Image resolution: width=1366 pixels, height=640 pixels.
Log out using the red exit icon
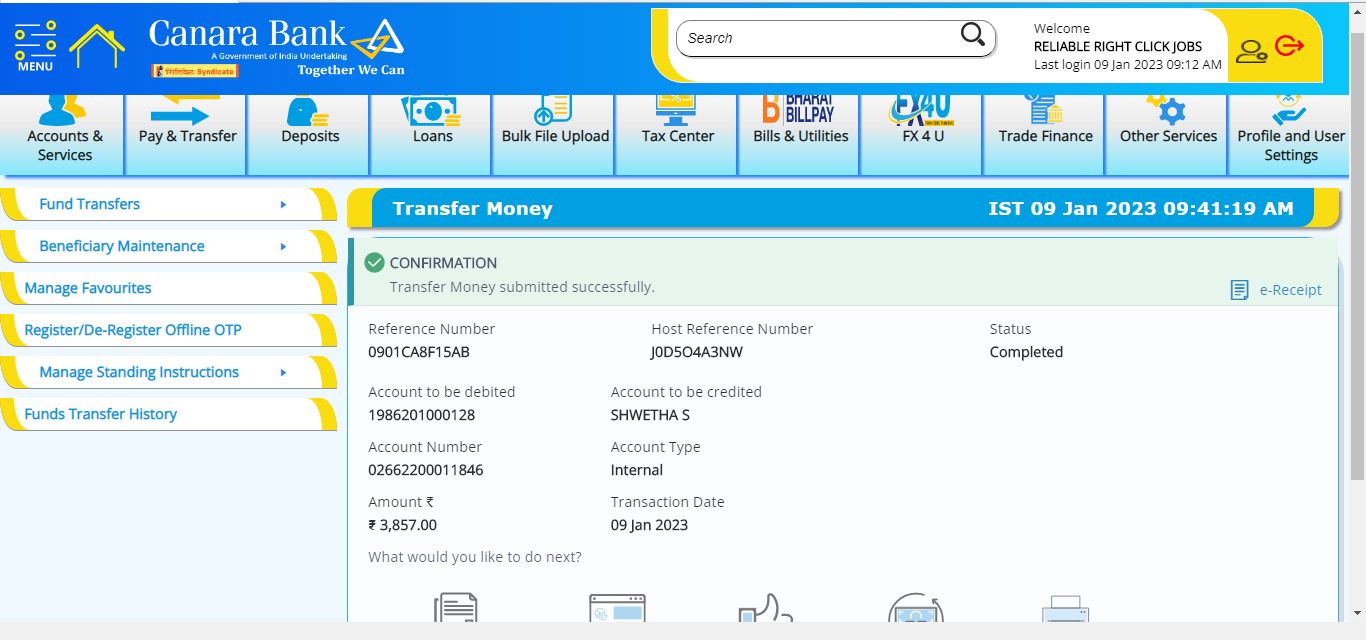(1290, 46)
